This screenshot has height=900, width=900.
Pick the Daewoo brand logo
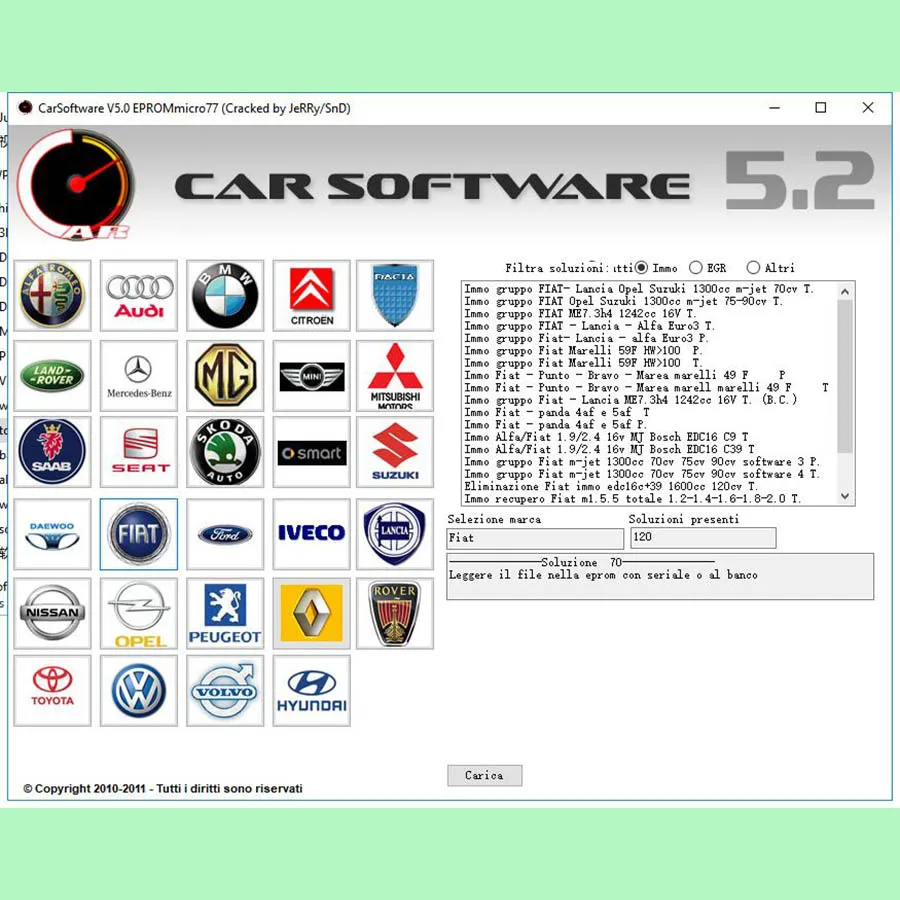click(x=52, y=534)
